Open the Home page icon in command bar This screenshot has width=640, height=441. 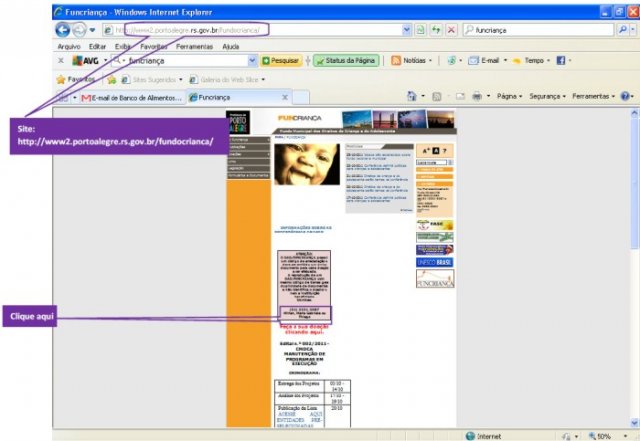(413, 97)
